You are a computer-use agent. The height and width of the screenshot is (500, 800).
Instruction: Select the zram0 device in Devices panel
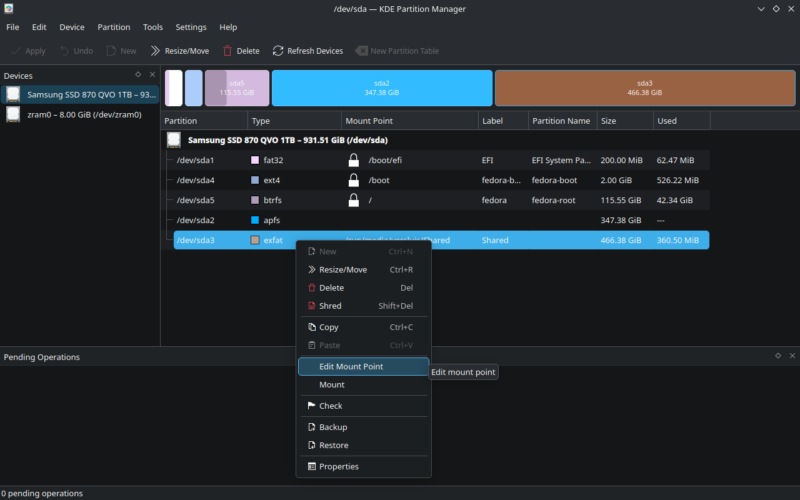80,114
